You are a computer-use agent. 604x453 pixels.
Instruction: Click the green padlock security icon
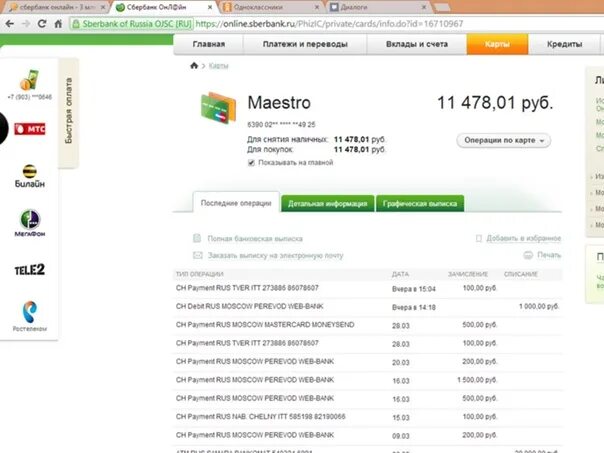pos(76,24)
